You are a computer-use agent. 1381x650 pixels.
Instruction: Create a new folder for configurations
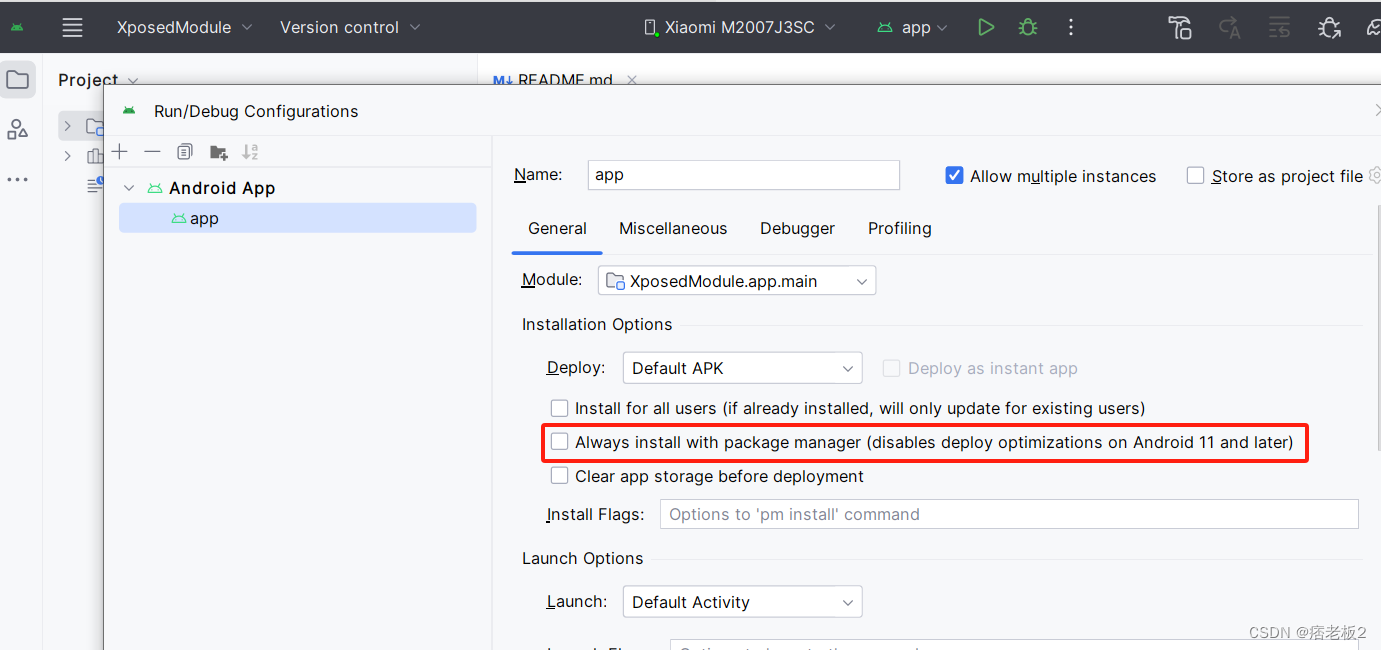click(218, 151)
